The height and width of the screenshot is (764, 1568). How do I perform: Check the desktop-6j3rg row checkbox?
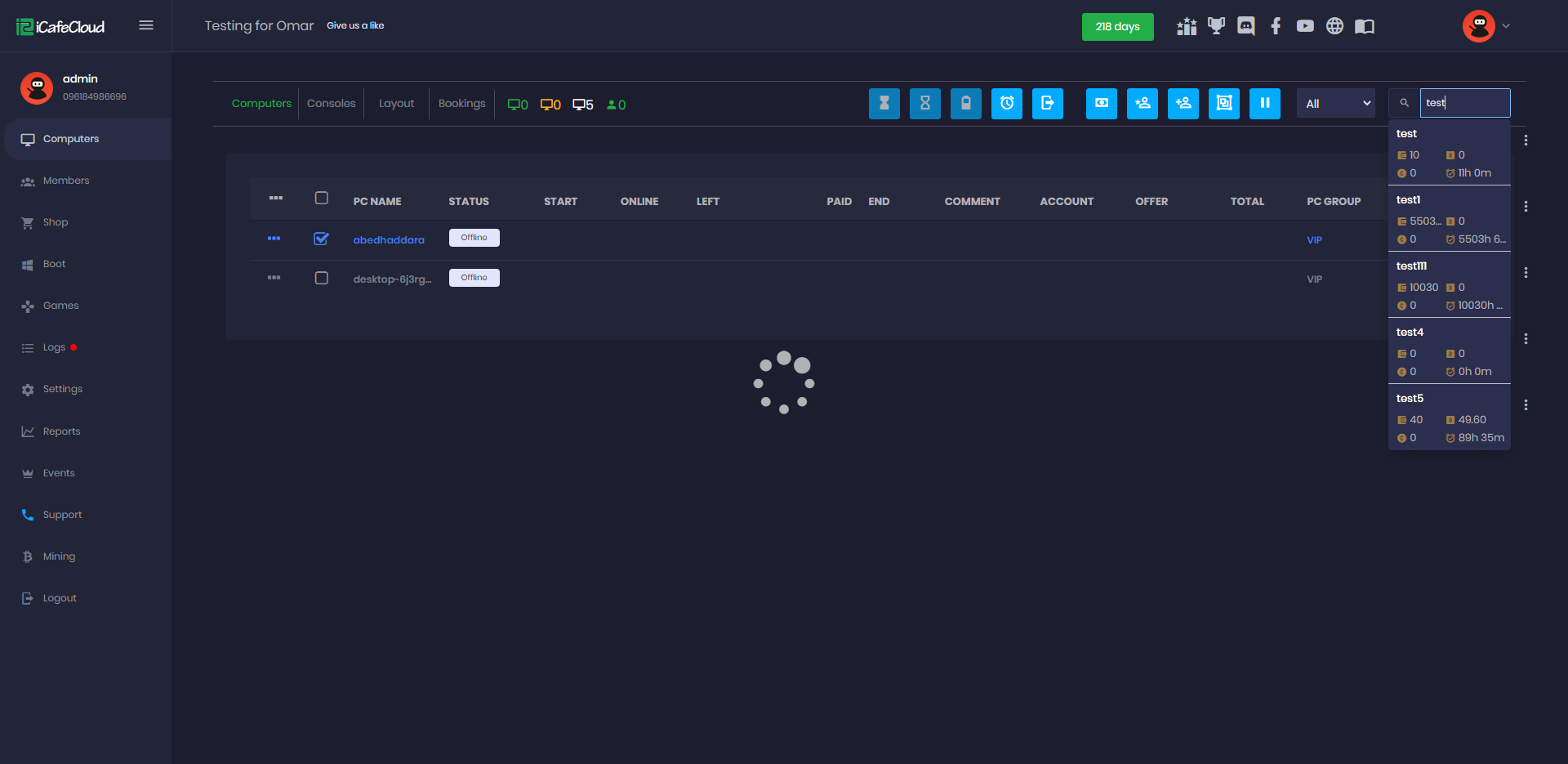[321, 278]
